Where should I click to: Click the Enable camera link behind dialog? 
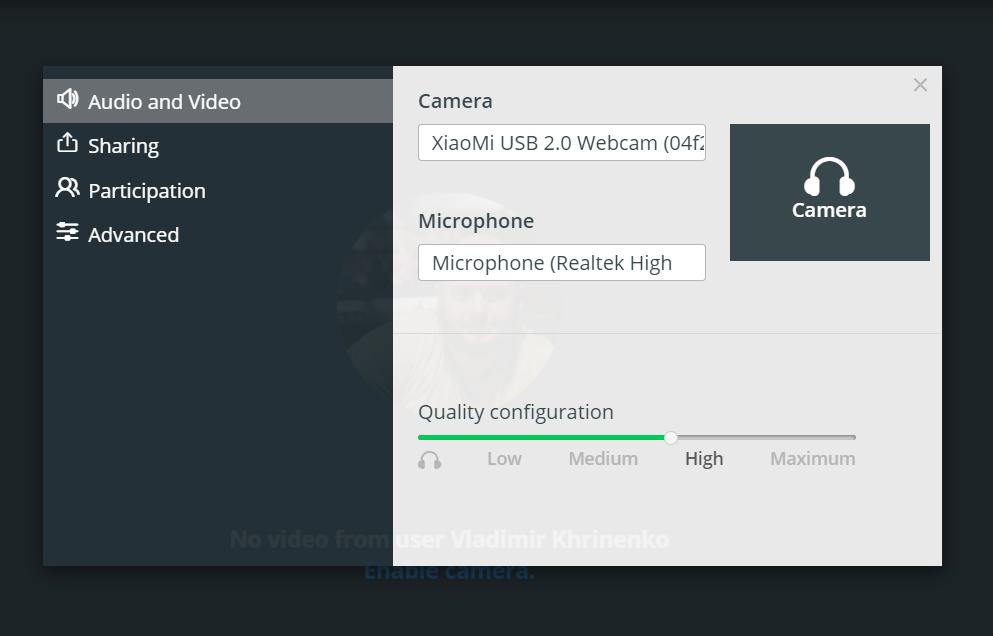(x=450, y=571)
